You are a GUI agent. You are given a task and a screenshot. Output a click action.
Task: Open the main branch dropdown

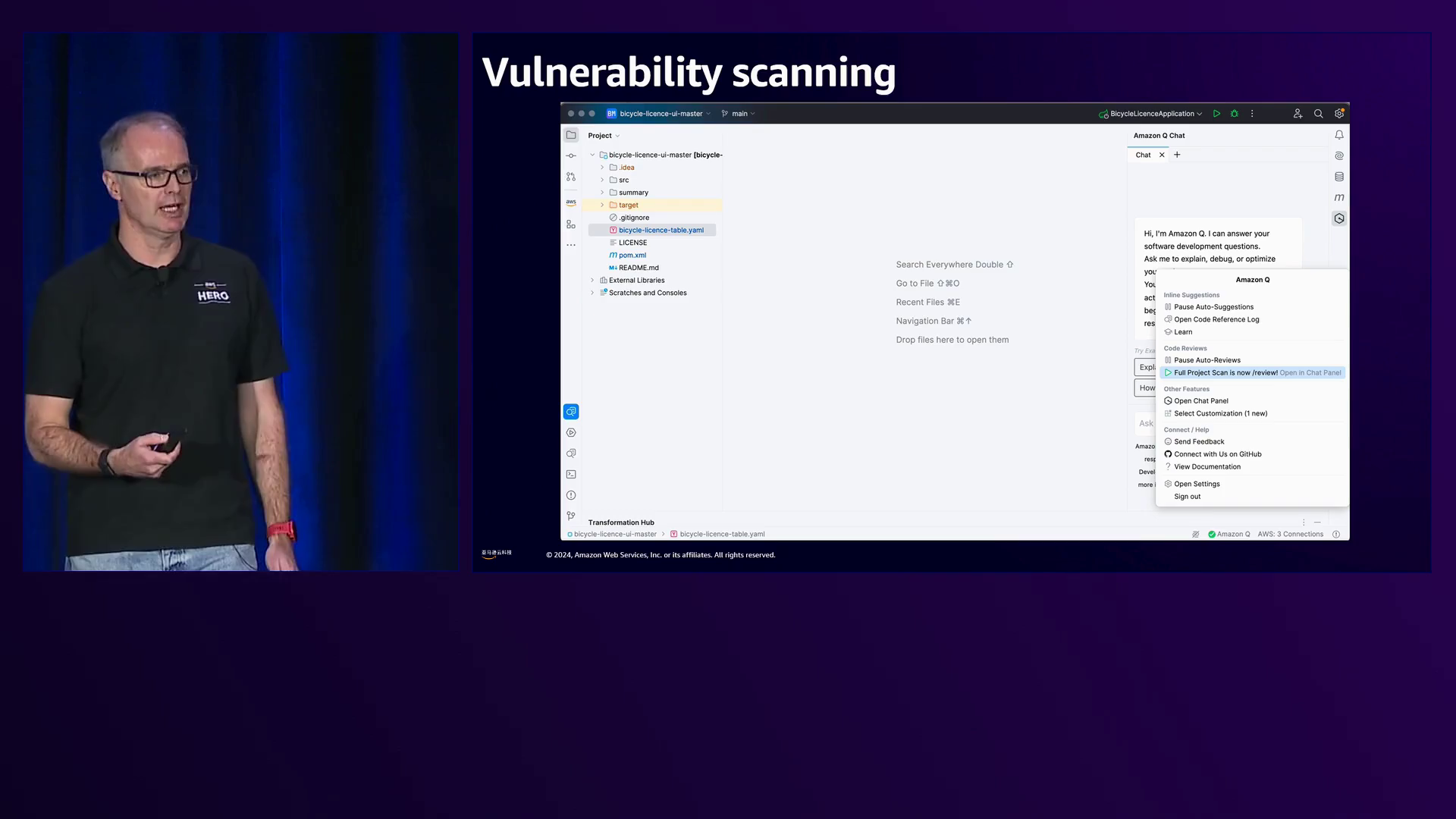[739, 114]
